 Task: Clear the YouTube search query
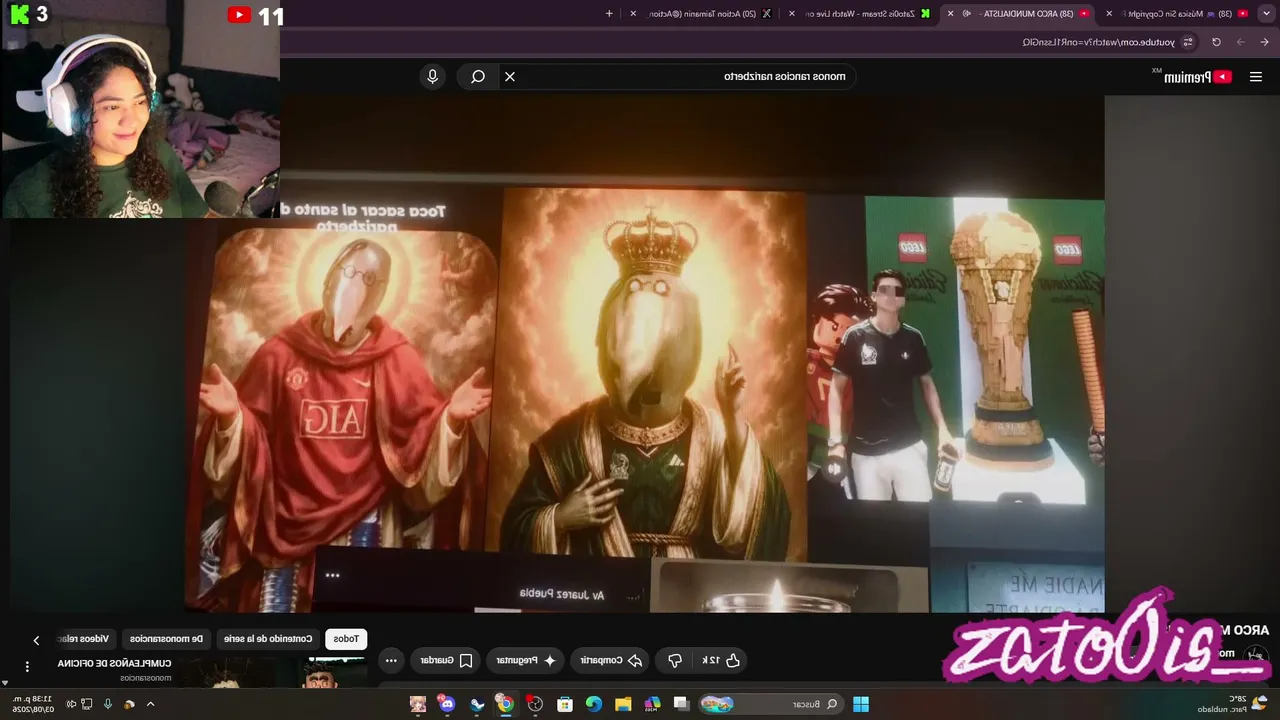[510, 76]
